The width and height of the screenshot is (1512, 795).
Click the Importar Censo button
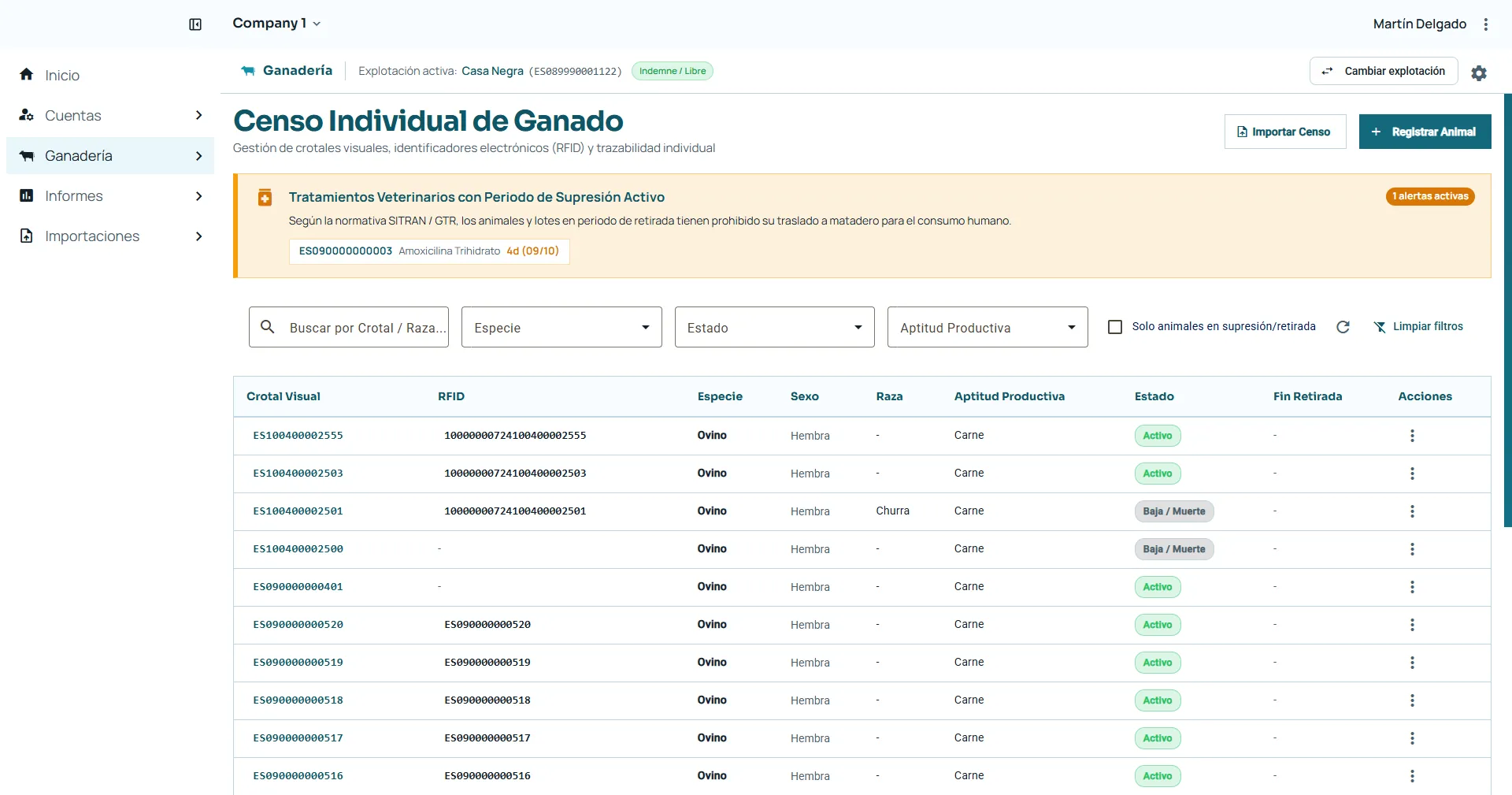1285,132
